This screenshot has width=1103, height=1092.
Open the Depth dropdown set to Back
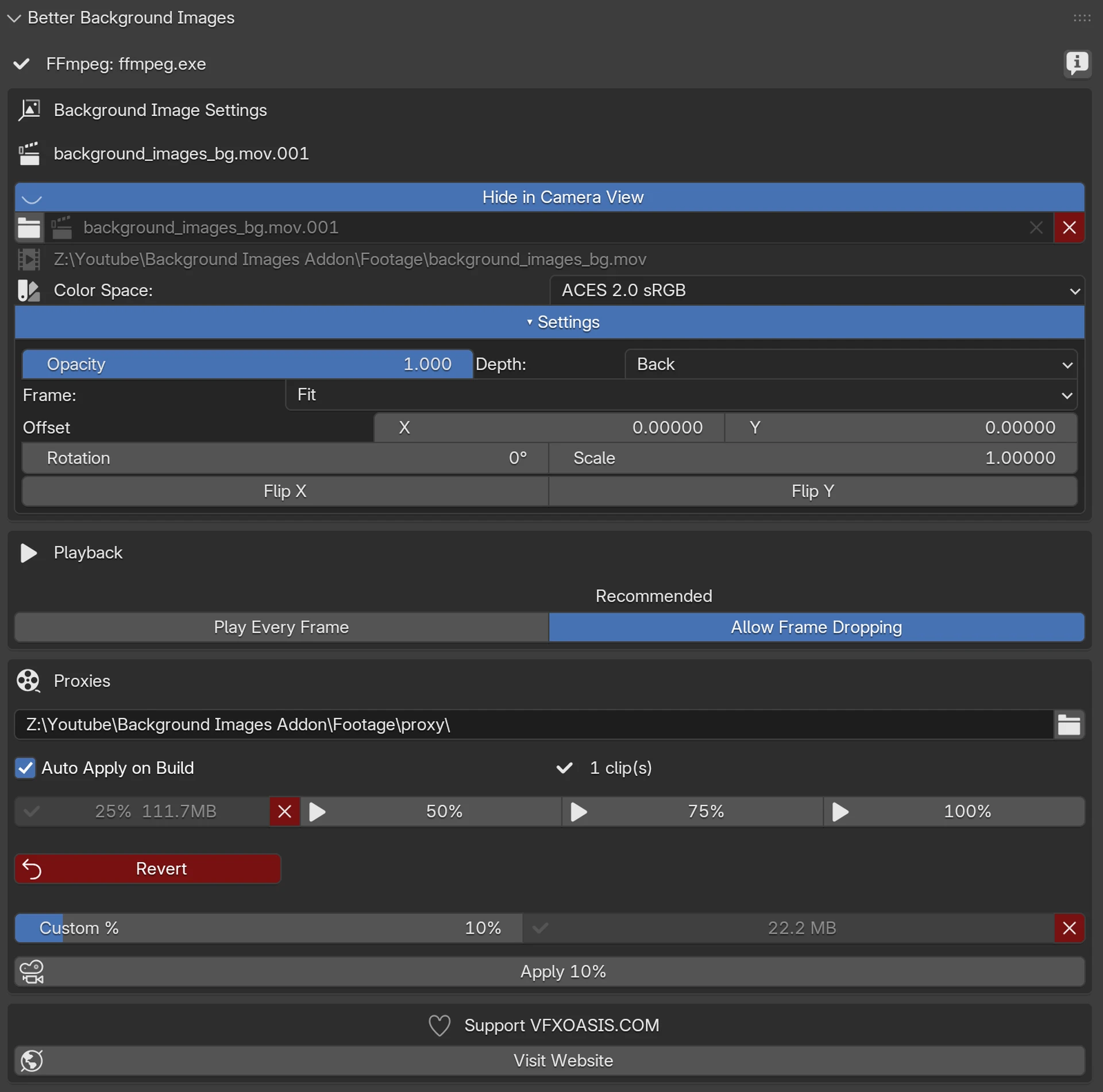[850, 364]
